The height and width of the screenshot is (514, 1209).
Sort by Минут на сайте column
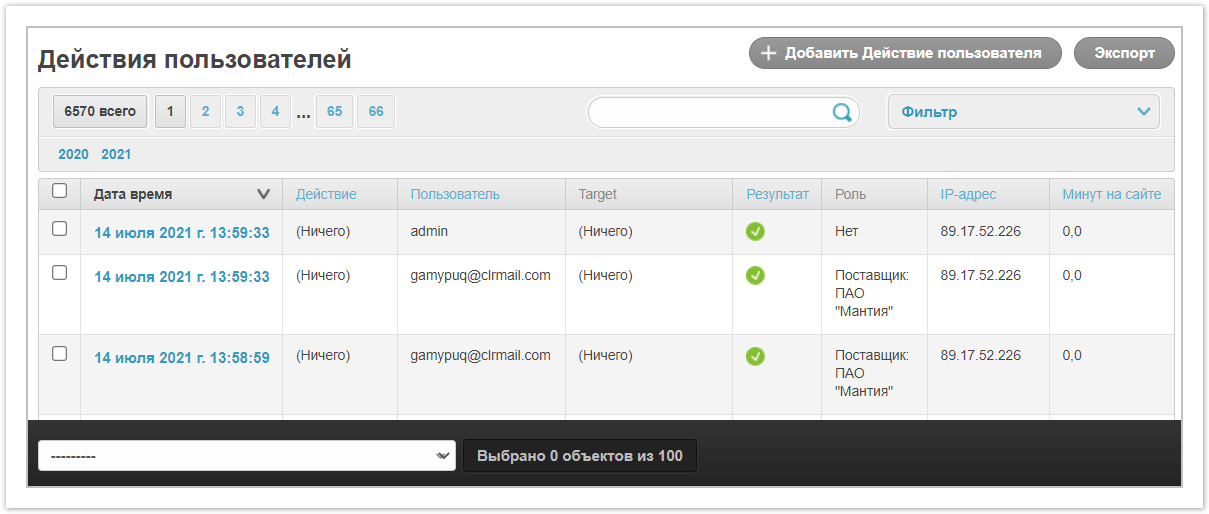coord(1111,194)
